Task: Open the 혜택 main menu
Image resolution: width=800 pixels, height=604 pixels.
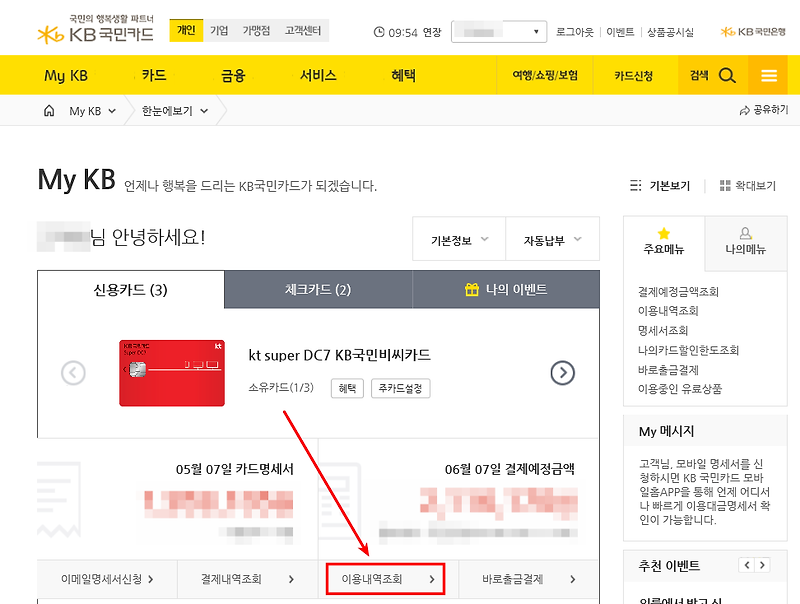Action: point(403,76)
